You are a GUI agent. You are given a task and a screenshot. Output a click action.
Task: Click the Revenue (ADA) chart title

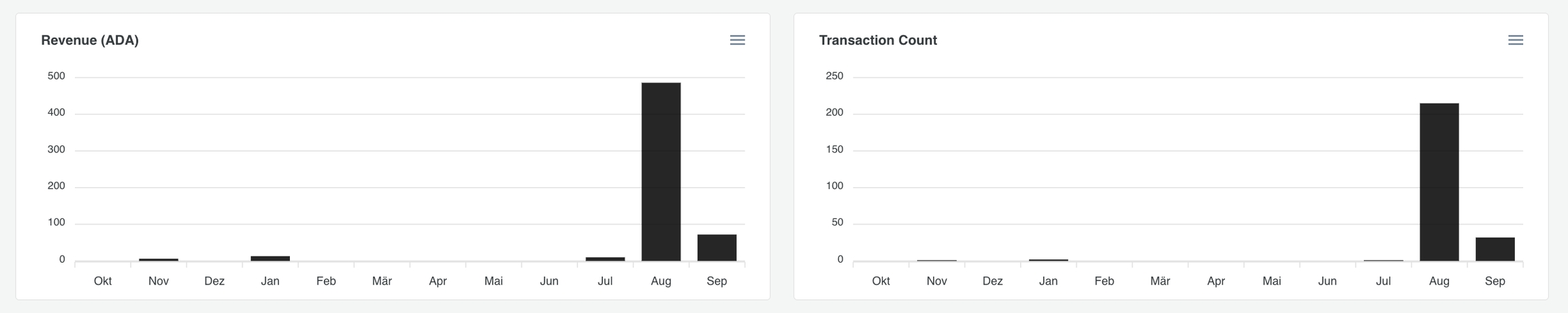pos(90,40)
